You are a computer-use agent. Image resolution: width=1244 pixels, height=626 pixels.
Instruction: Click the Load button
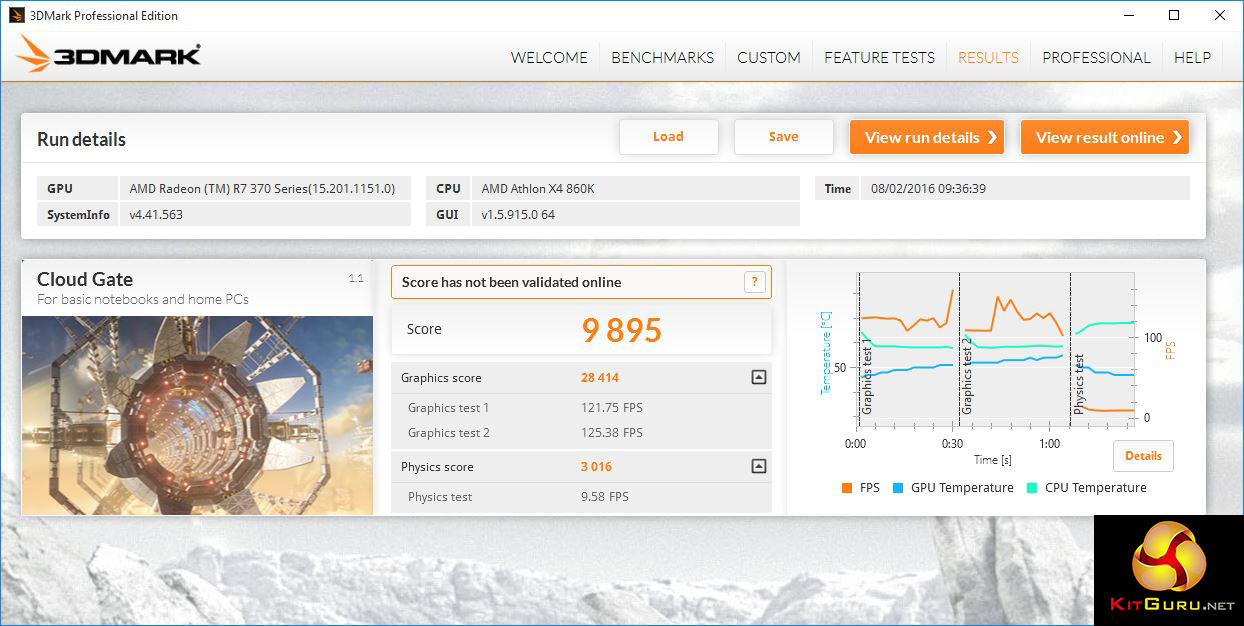click(668, 137)
